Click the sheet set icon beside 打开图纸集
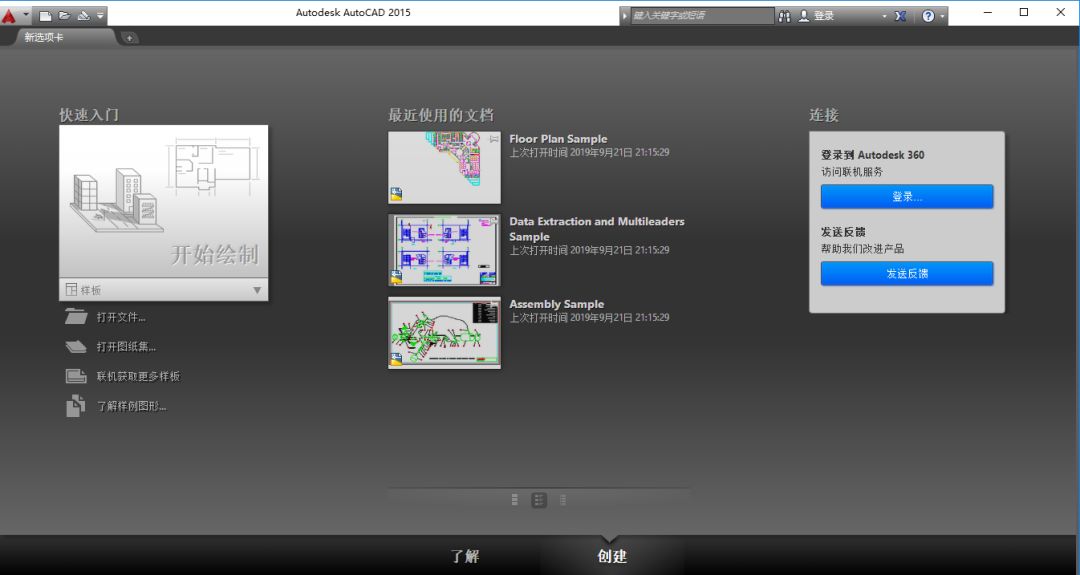Image resolution: width=1080 pixels, height=575 pixels. [x=76, y=347]
